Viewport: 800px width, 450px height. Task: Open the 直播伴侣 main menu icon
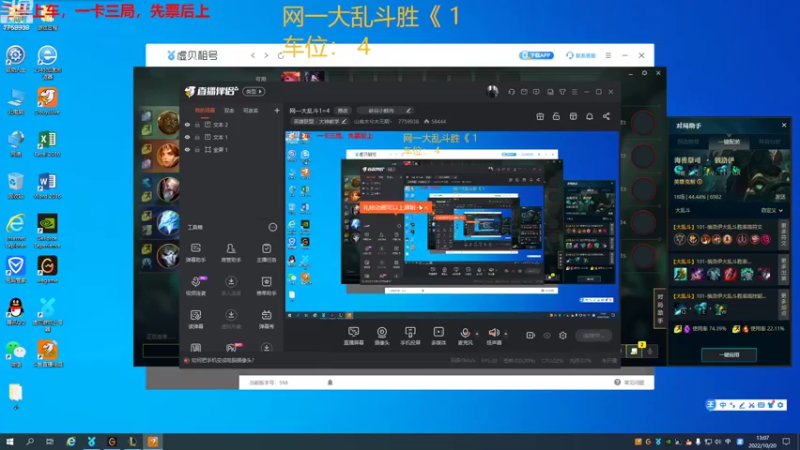574,92
